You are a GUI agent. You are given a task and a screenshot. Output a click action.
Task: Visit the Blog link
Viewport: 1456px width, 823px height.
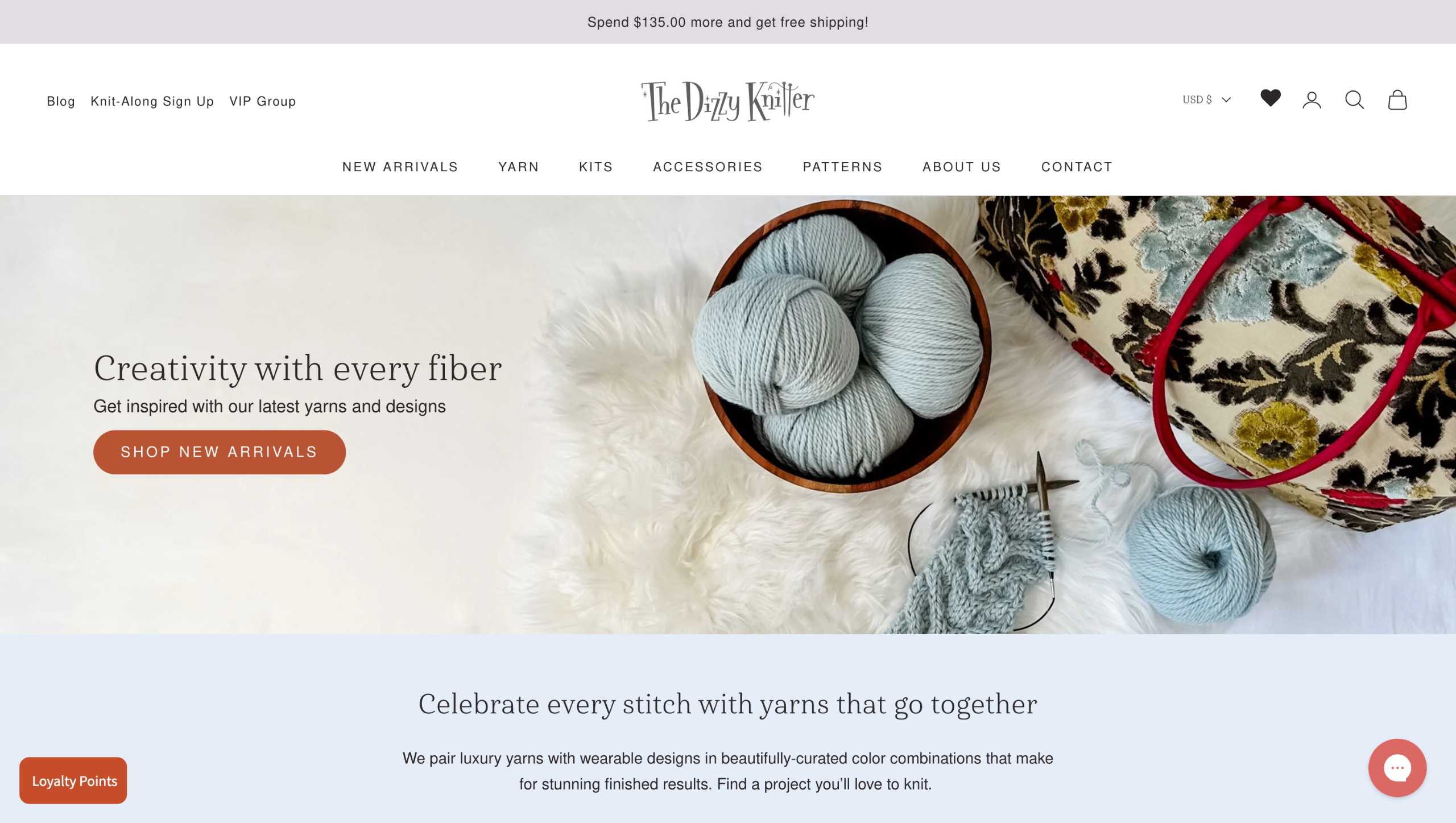coord(61,101)
